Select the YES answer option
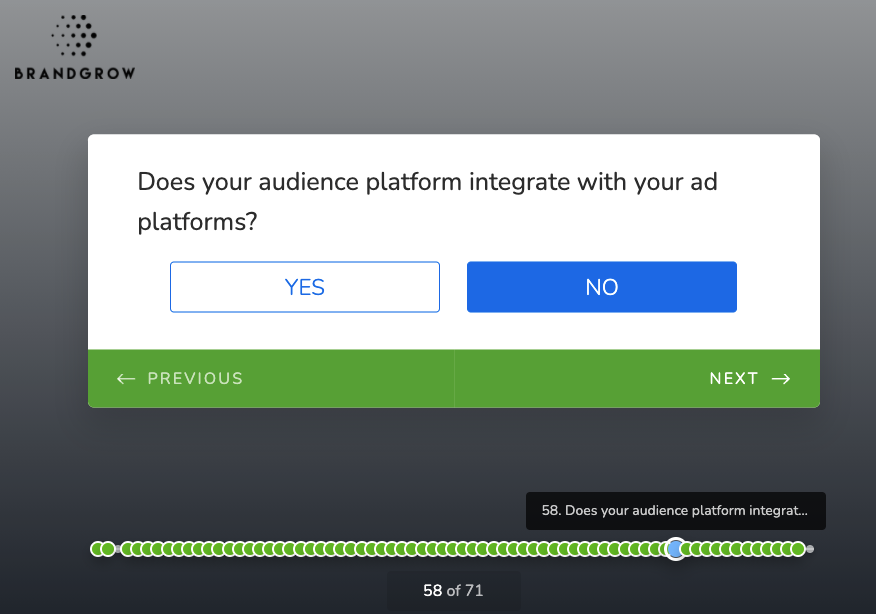The image size is (876, 614). 305,287
